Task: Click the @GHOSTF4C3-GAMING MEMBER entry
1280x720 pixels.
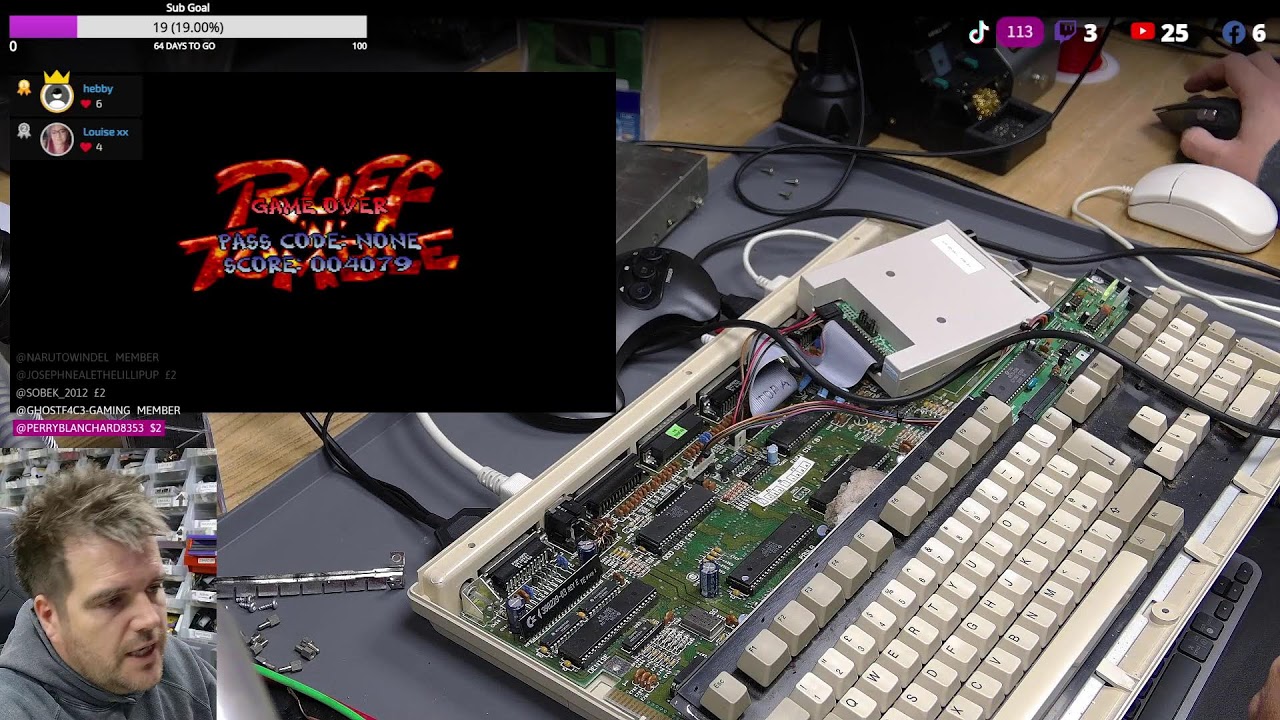Action: [x=98, y=410]
